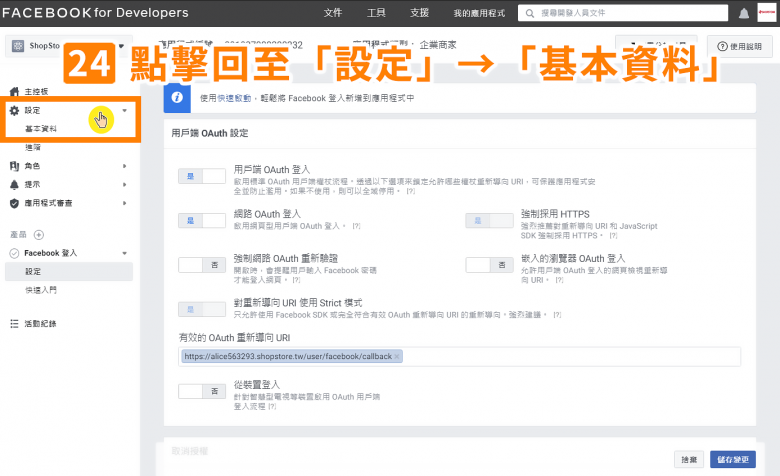780x476 pixels.
Task: Click help mark beside Login from Devices description
Action: tap(272, 406)
